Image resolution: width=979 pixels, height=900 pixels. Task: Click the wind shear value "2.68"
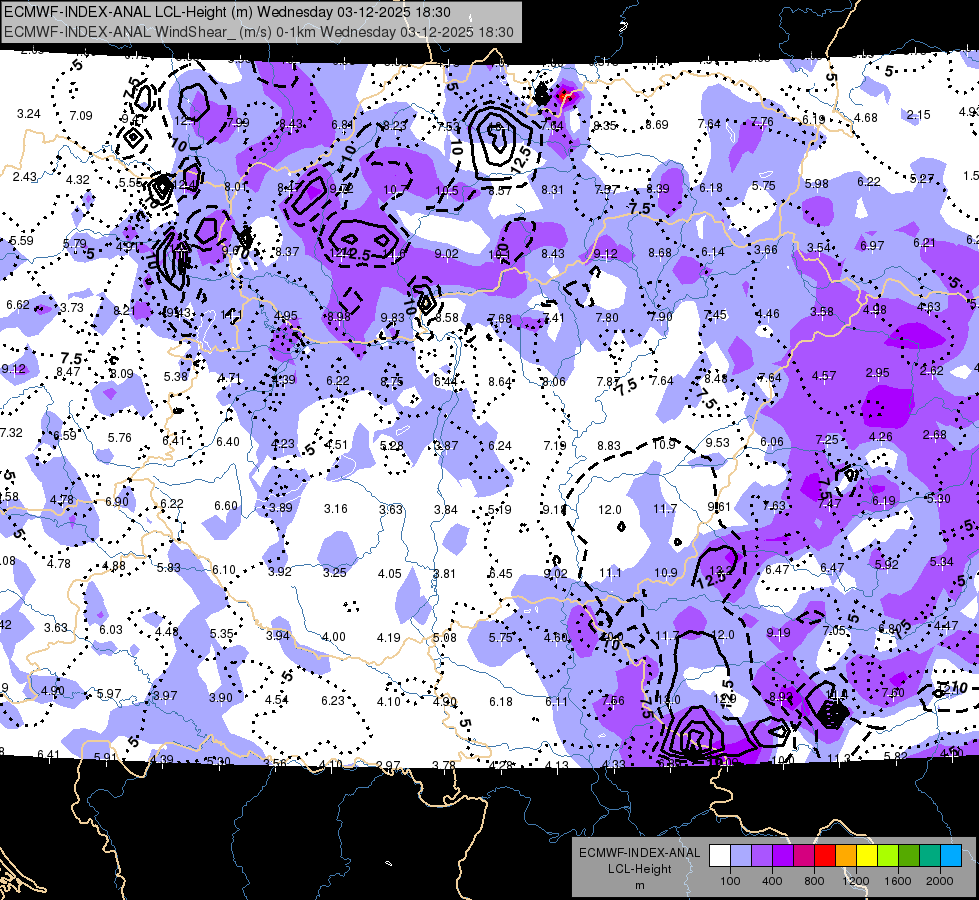934,435
